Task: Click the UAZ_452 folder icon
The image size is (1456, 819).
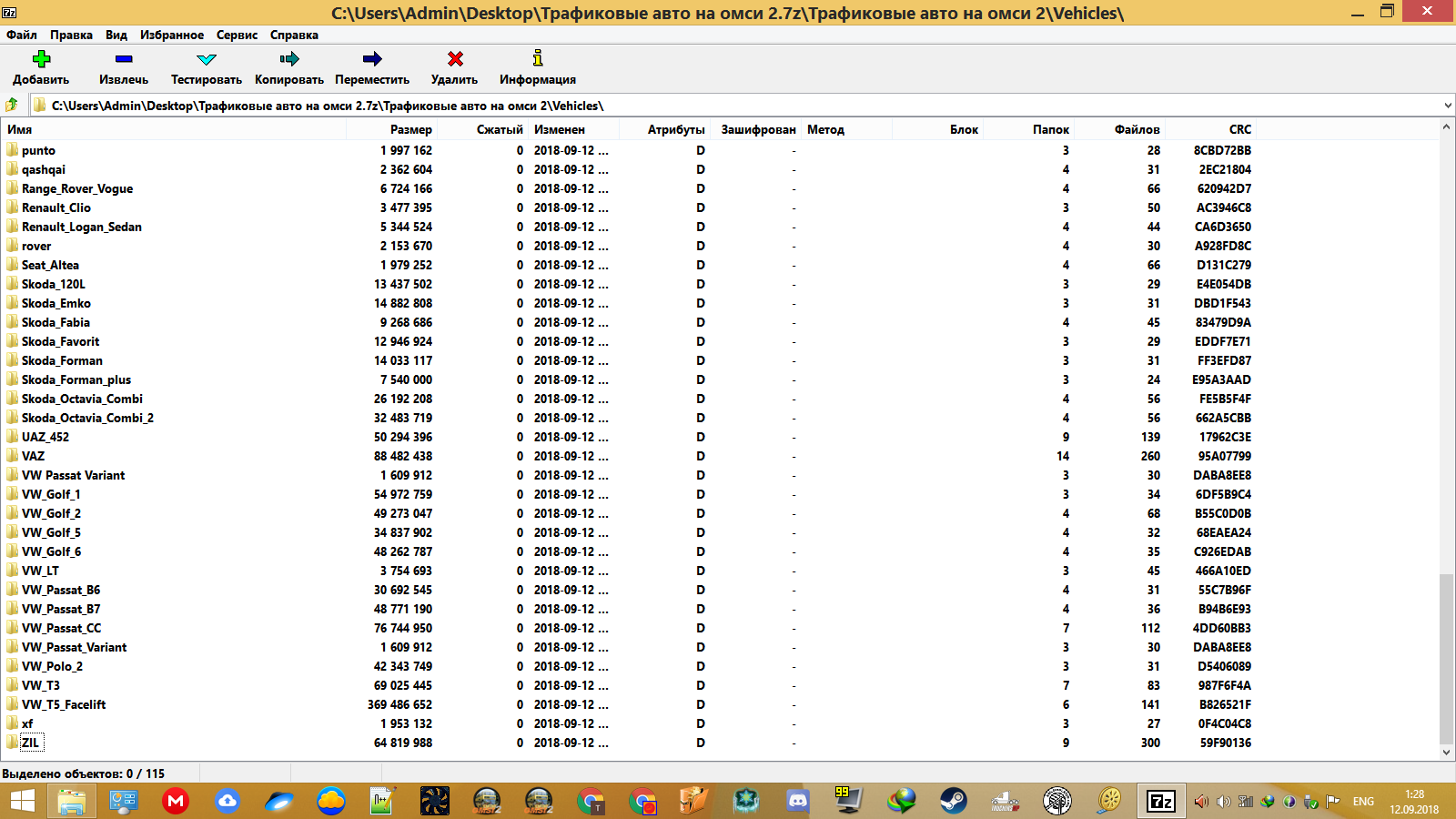Action: pyautogui.click(x=12, y=436)
